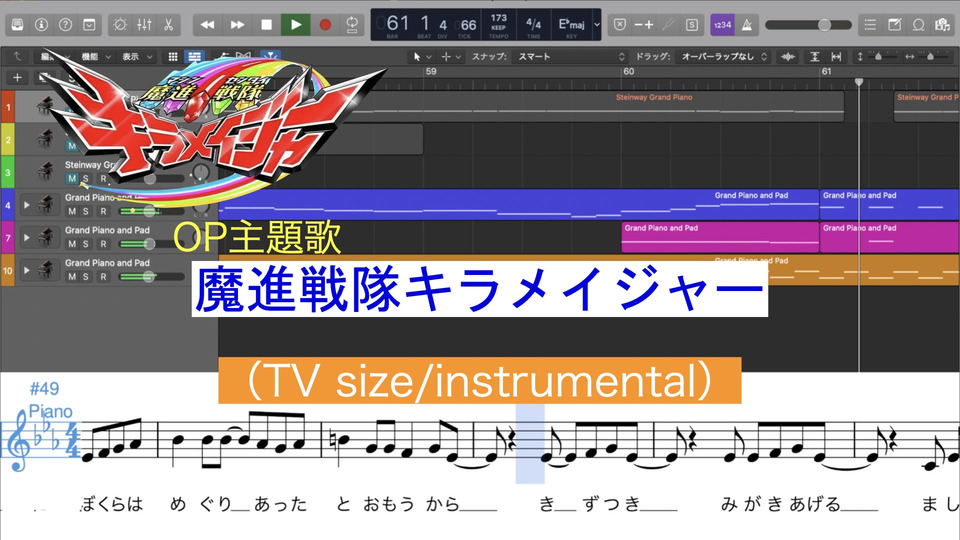Screen dimensions: 960x540
Task: Open the pointer tool dropdown
Action: click(x=422, y=56)
